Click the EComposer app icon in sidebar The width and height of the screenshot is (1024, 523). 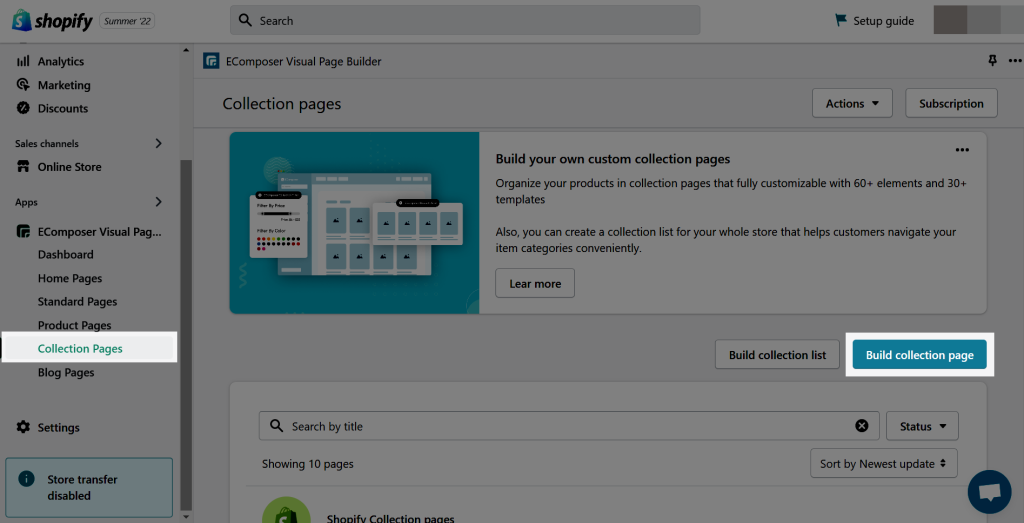click(x=23, y=231)
